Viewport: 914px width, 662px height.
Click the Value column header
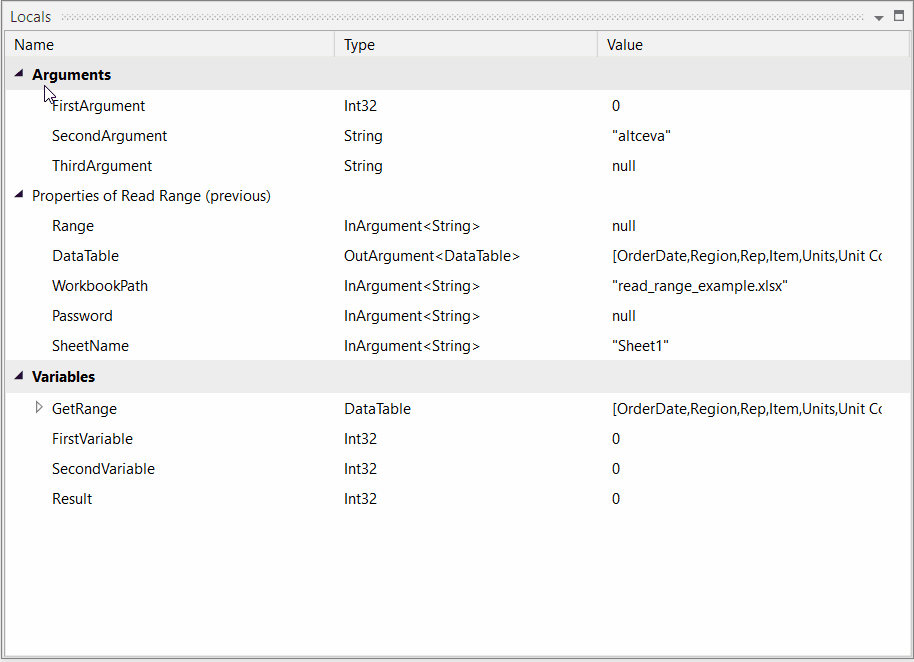754,45
